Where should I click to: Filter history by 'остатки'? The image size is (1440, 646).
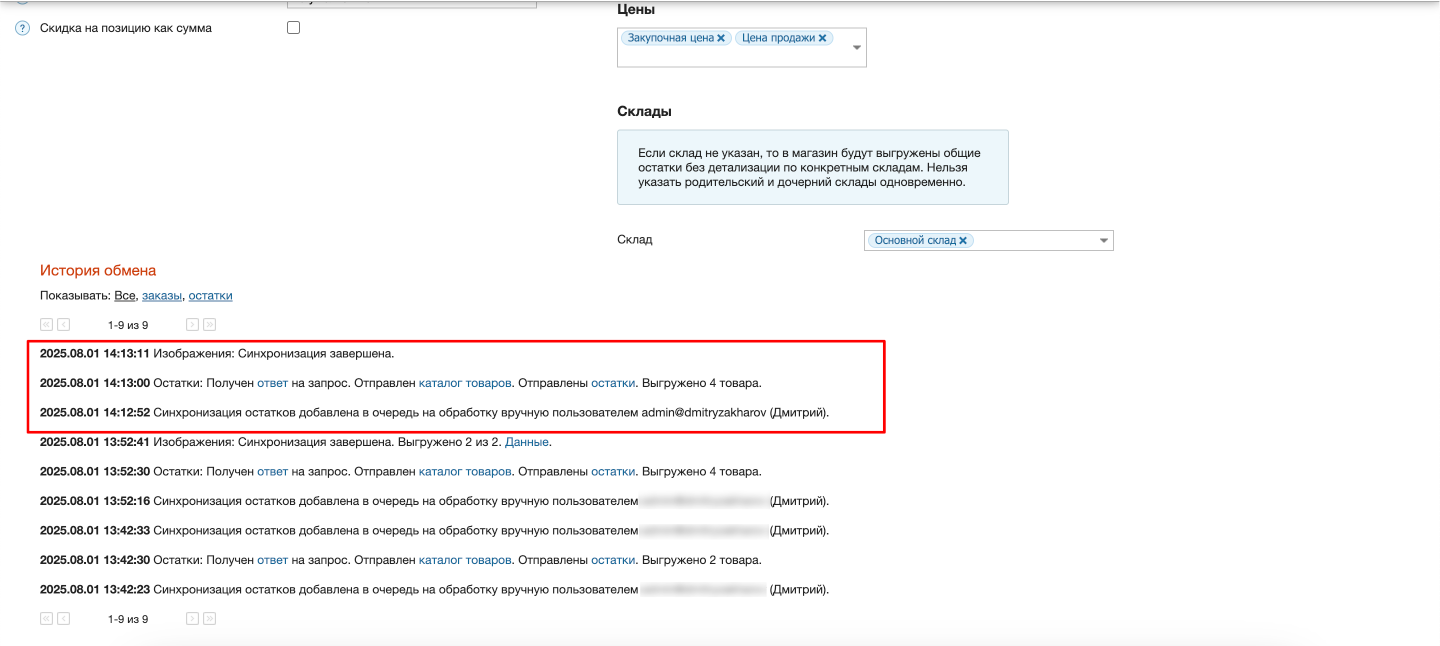(x=210, y=296)
